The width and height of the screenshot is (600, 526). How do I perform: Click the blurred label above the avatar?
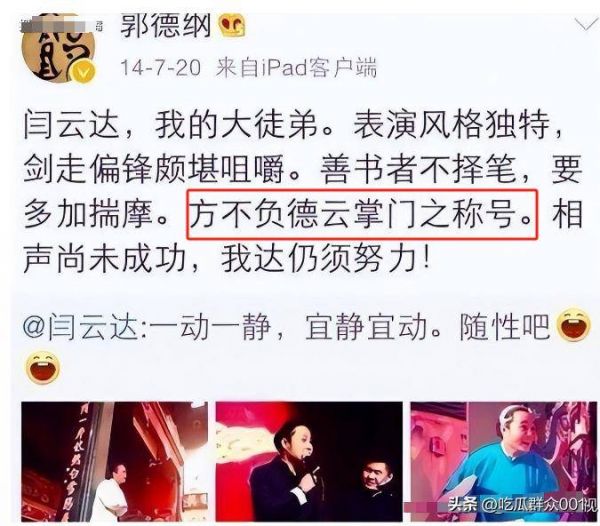(x=61, y=26)
